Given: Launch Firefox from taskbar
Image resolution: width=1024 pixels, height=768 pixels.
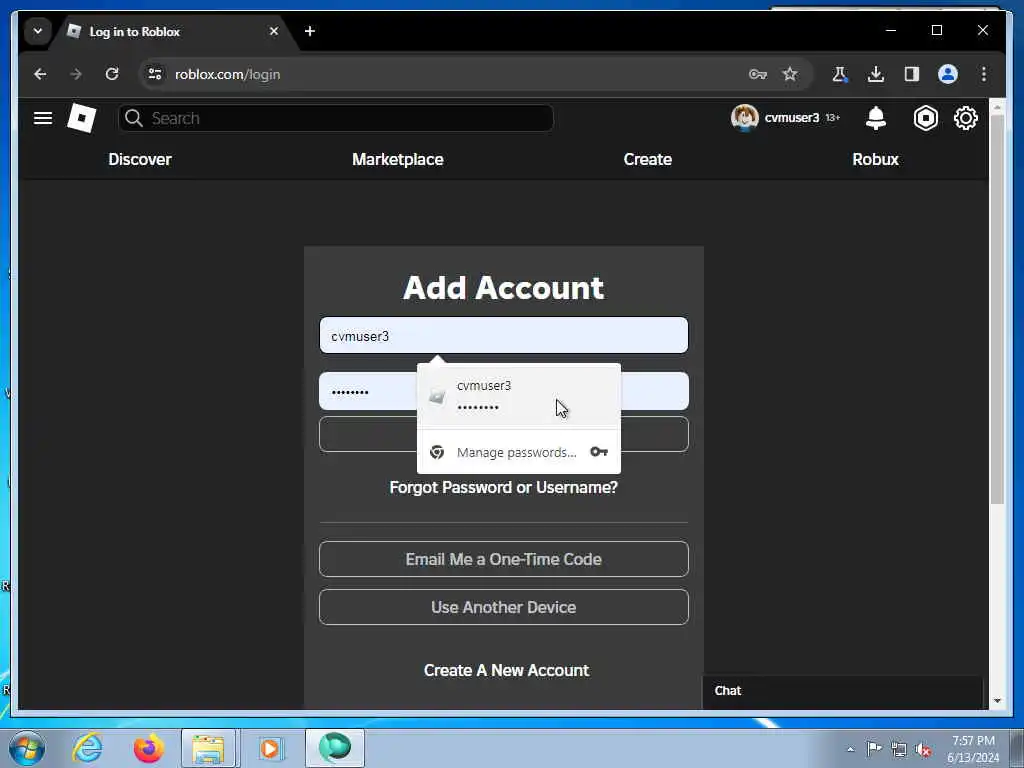Looking at the screenshot, I should 149,748.
